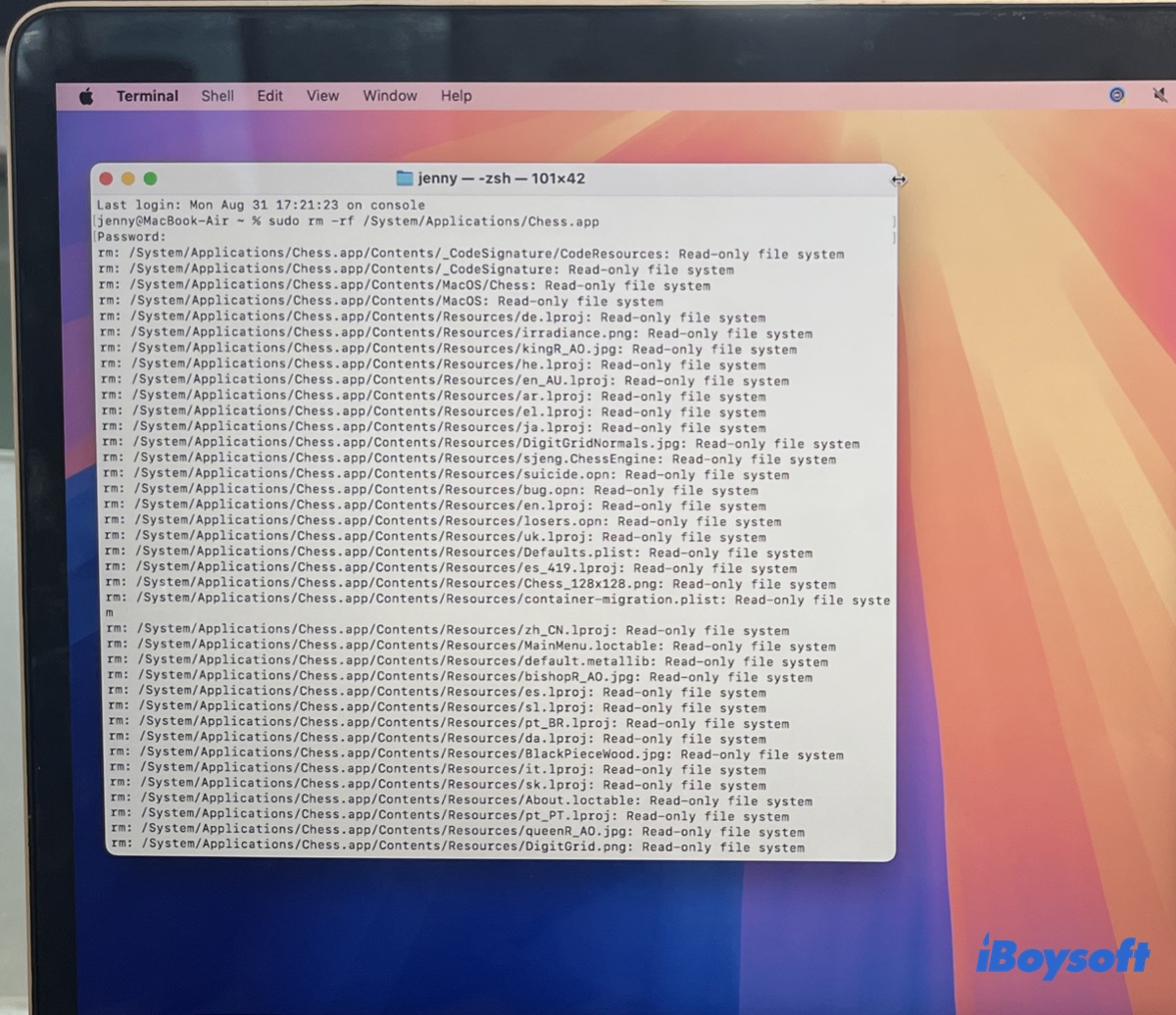Image resolution: width=1176 pixels, height=1015 pixels.
Task: Click the line with 'uk.lproj'
Action: pyautogui.click(x=434, y=537)
